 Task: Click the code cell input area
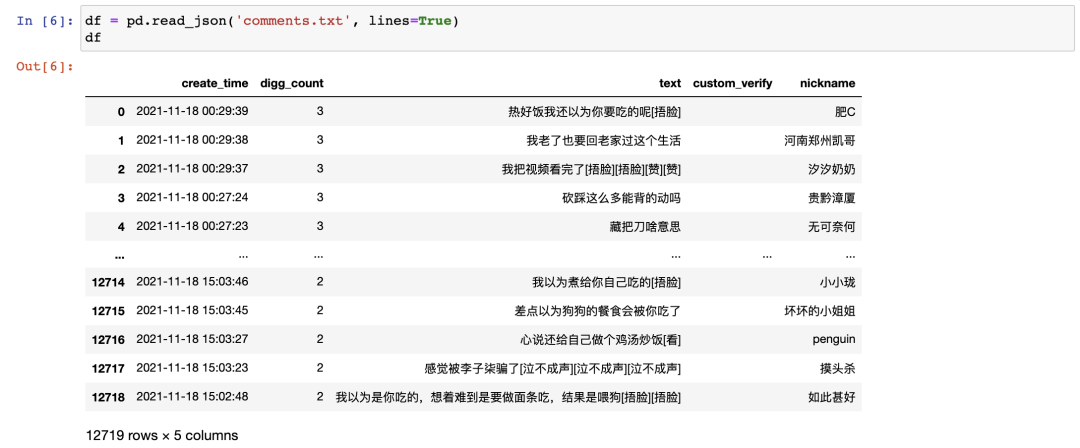(x=578, y=30)
